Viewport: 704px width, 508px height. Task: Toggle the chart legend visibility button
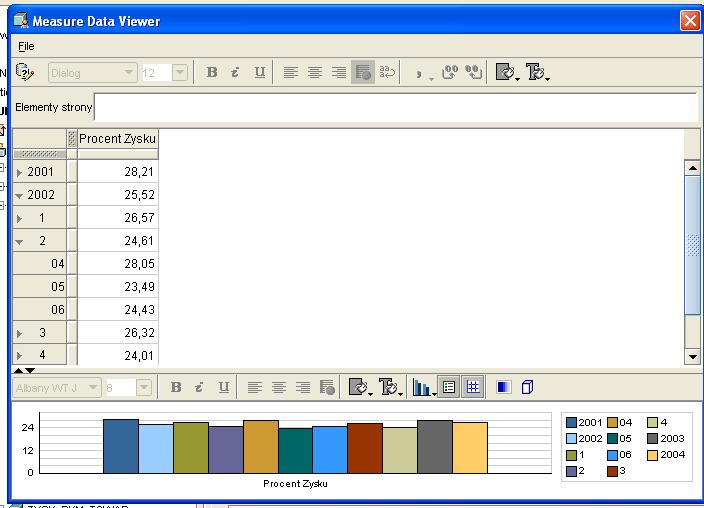[449, 387]
